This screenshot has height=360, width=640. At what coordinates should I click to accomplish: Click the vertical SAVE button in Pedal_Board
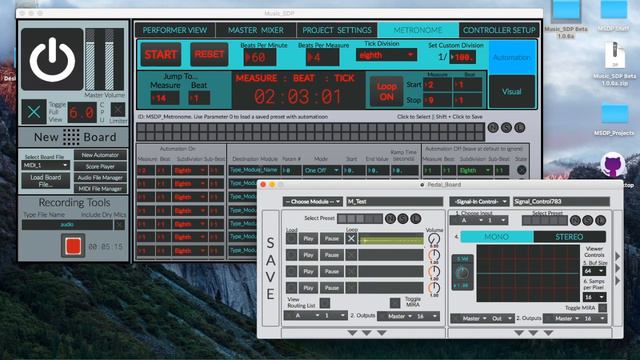pos(270,268)
